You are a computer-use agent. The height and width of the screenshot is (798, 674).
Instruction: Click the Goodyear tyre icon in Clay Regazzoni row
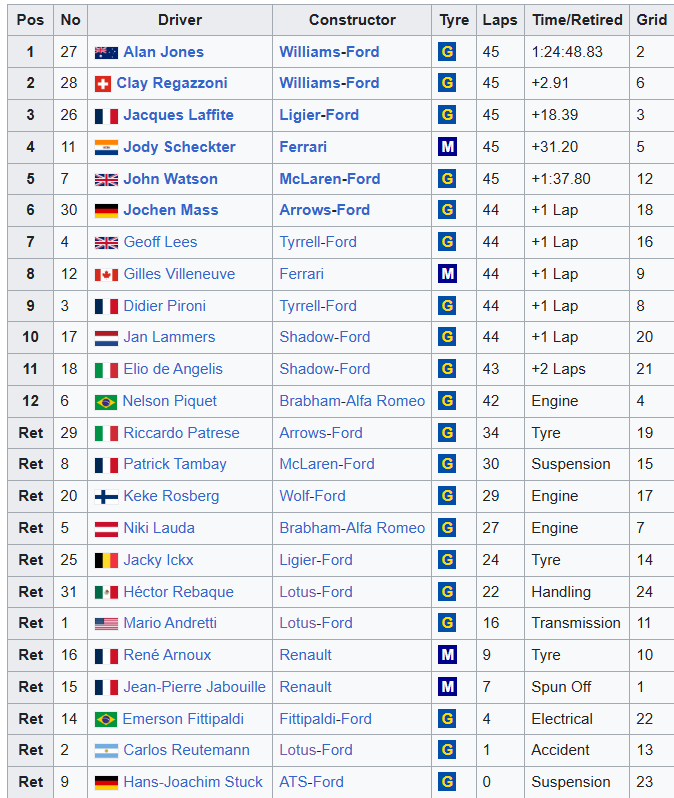(x=447, y=82)
